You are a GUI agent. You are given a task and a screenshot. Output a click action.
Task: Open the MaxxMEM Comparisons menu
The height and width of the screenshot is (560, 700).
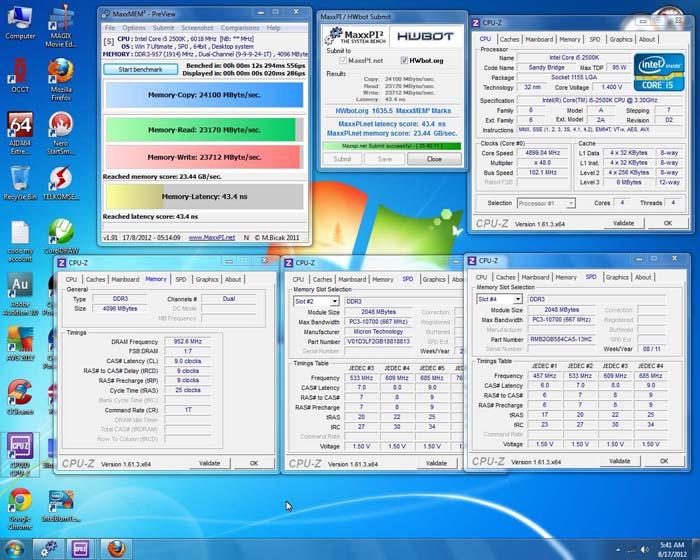(240, 28)
